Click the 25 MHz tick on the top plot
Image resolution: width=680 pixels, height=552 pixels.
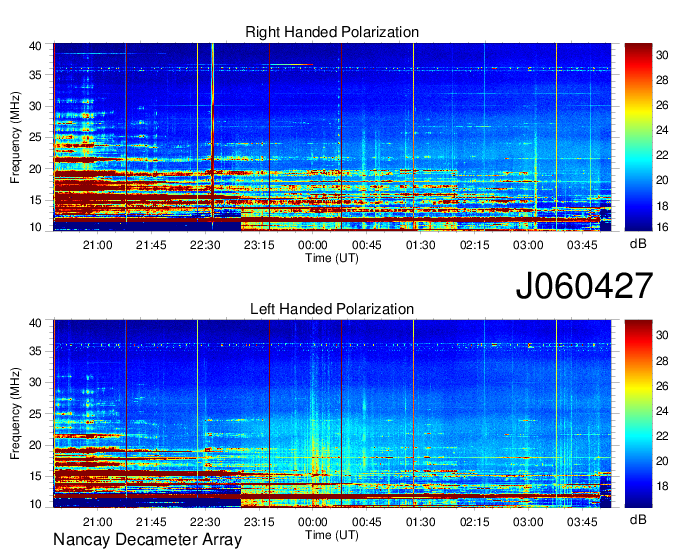[x=36, y=137]
